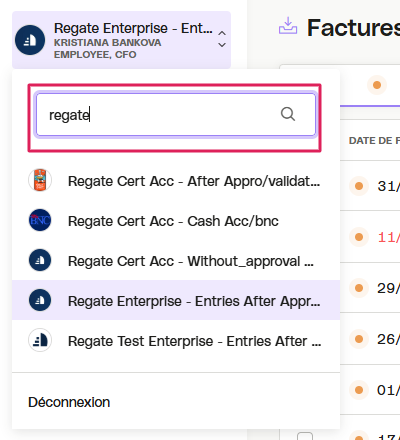Select Regate Cert Acc - After Appro/validat entry
This screenshot has width=400, height=440.
(x=176, y=181)
